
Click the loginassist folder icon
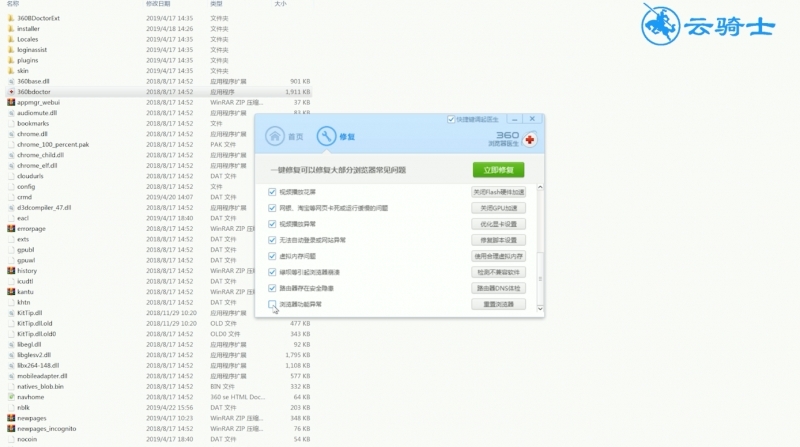pyautogui.click(x=11, y=49)
